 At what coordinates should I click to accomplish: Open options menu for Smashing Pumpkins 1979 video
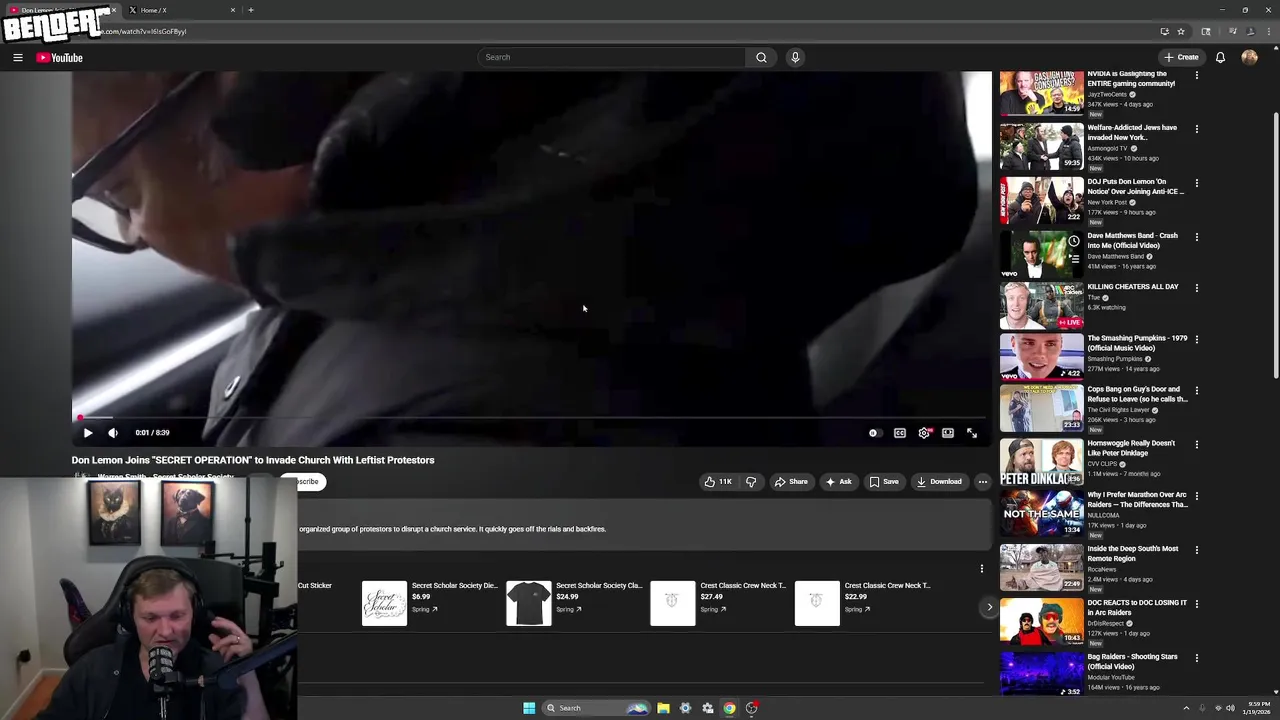click(x=1196, y=340)
